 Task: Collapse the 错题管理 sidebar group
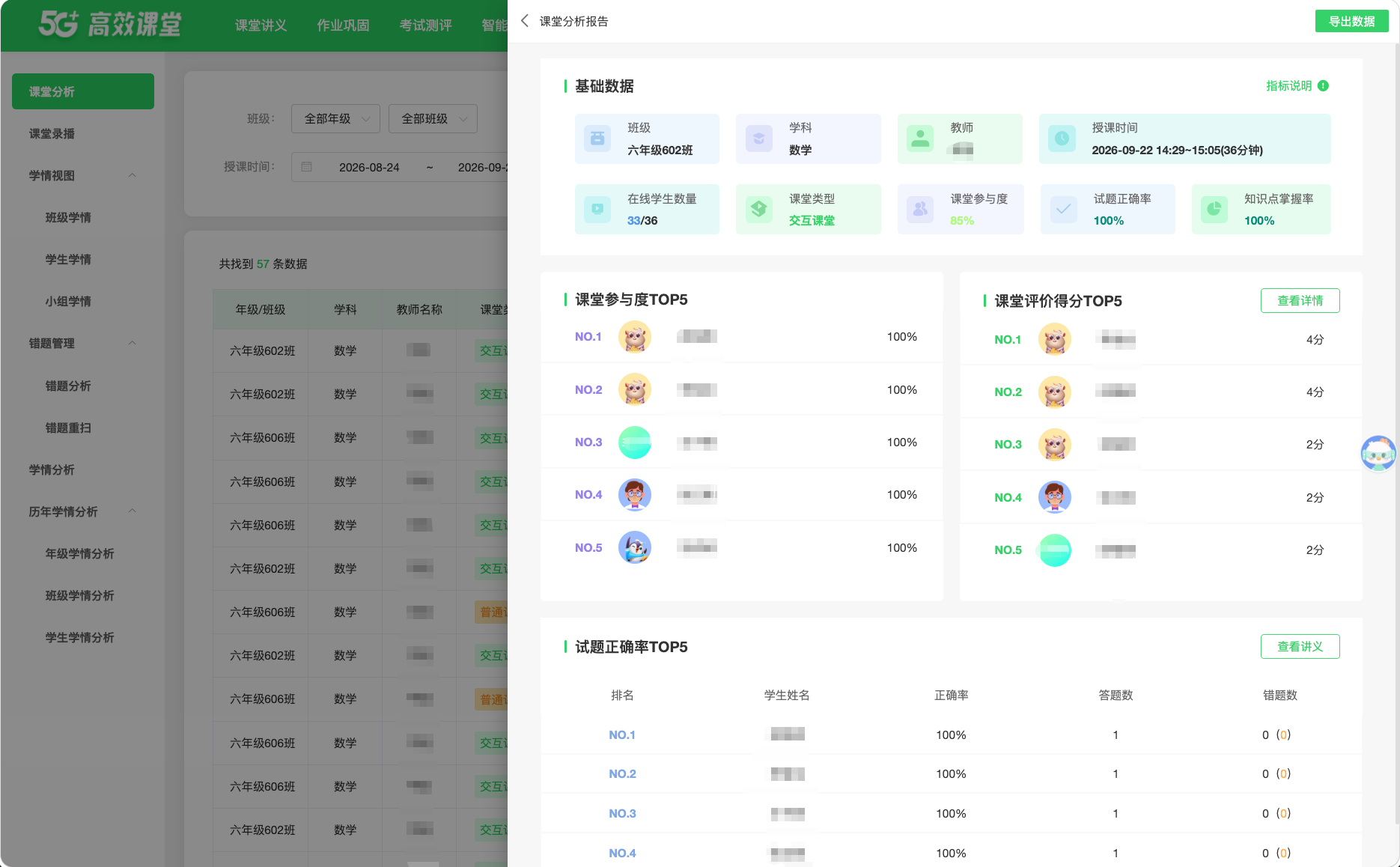pyautogui.click(x=133, y=343)
